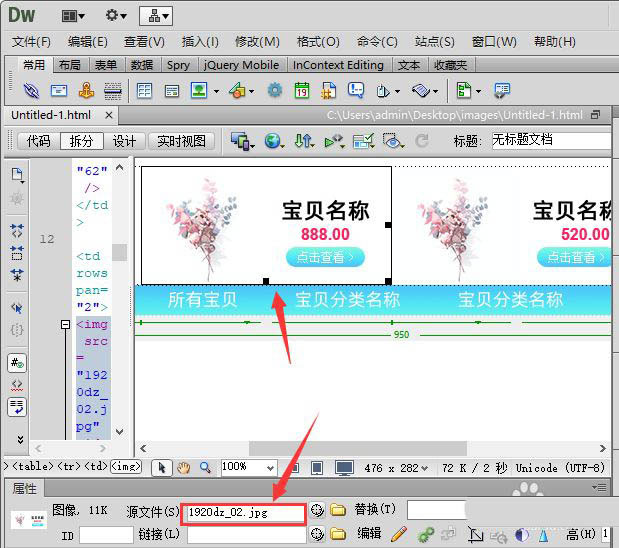619x548 pixels.
Task: Open the extend Dreamweaver gear dropdown
Action: (x=116, y=16)
